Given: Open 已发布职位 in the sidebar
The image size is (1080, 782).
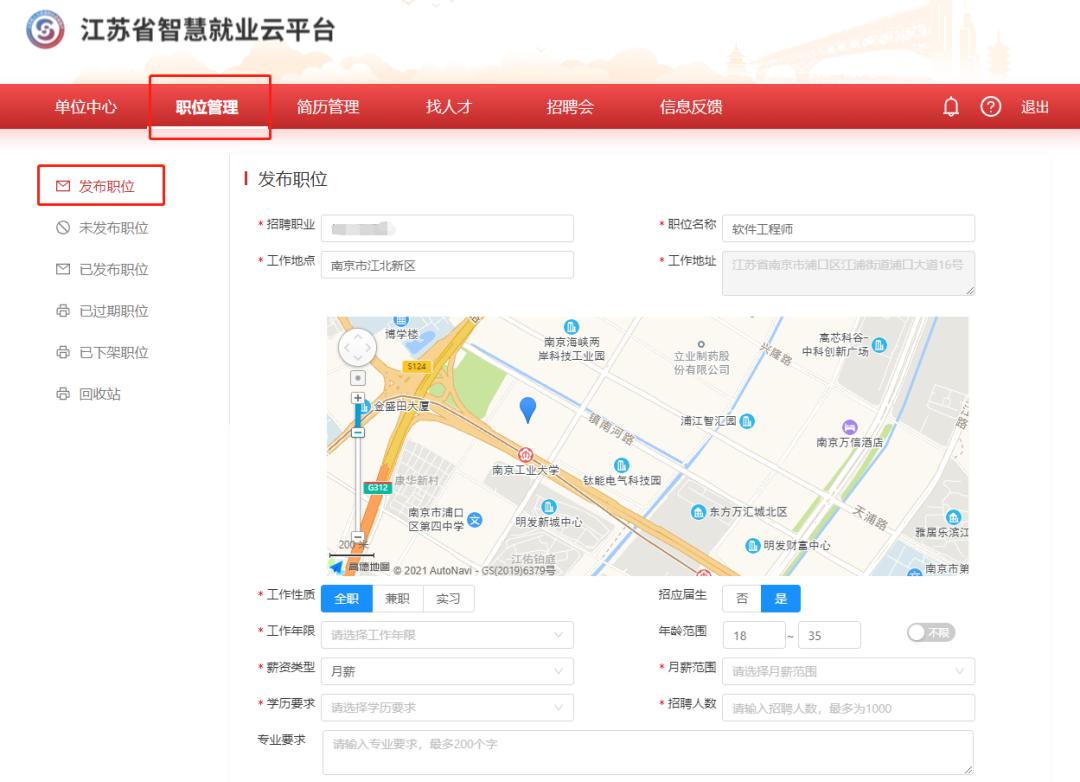Looking at the screenshot, I should pos(113,269).
